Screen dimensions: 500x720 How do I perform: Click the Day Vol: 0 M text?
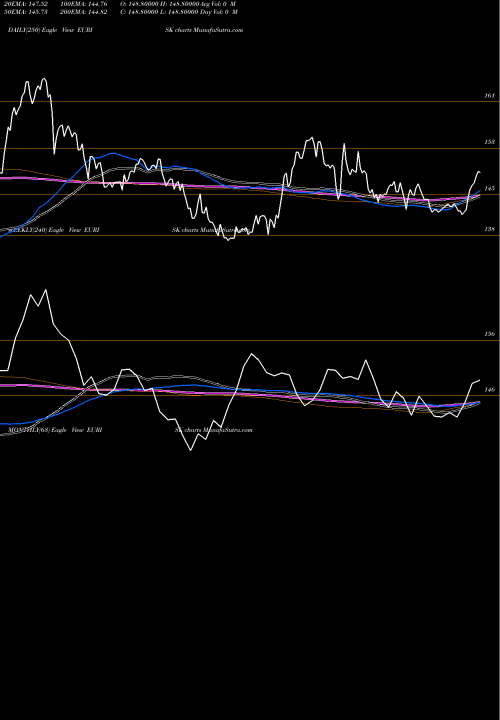pyautogui.click(x=219, y=12)
